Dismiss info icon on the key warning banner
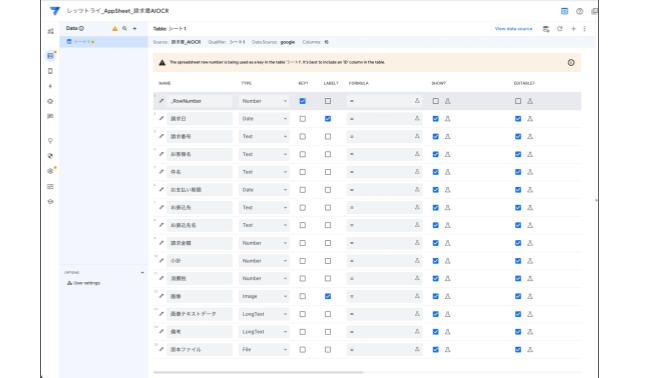This screenshot has height=378, width=672. (x=571, y=63)
